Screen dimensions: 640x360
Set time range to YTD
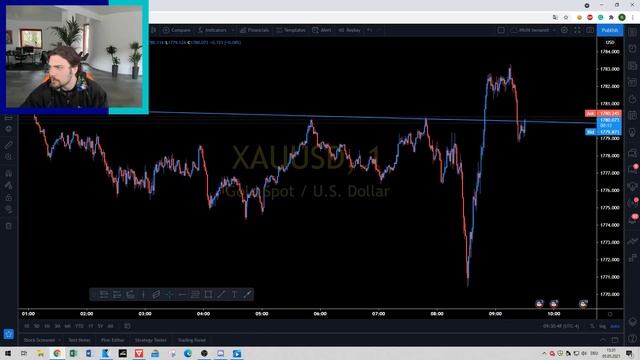79,326
